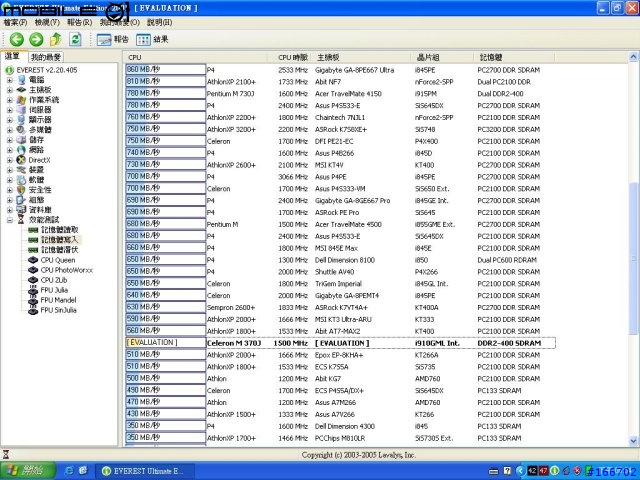The height and width of the screenshot is (480, 640).
Task: Click the green Back arrow toolbar icon
Action: click(17, 40)
